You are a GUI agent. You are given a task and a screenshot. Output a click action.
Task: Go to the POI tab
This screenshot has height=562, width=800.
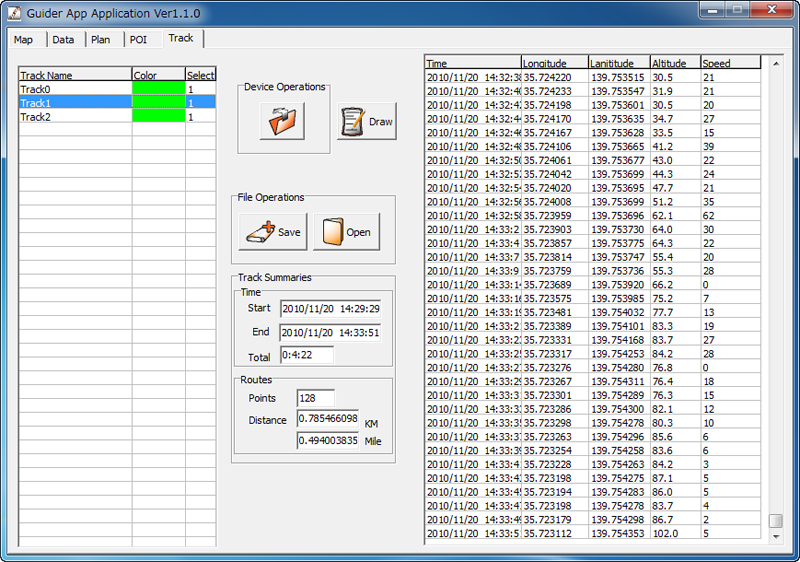(x=138, y=40)
